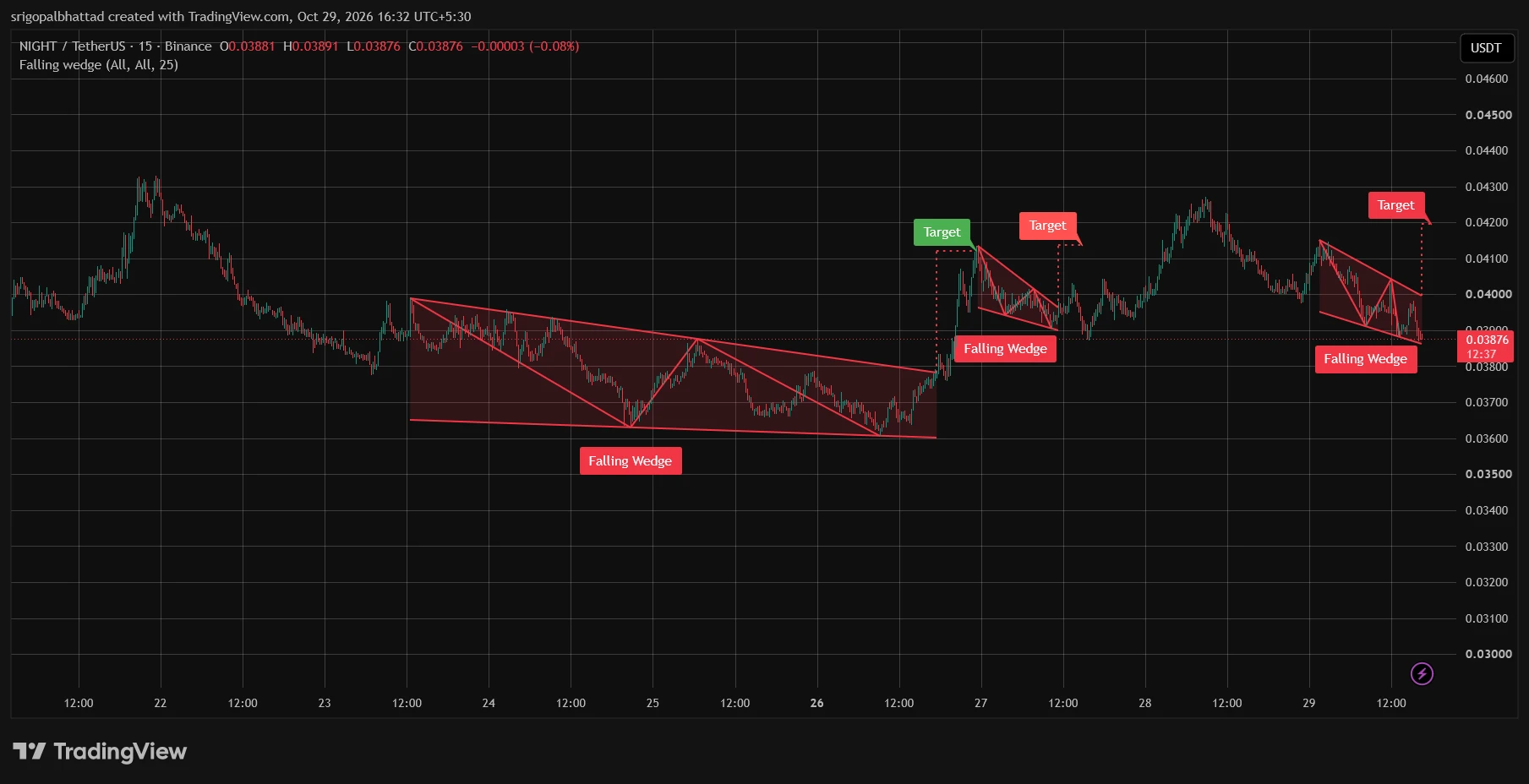Click the date label 24 on the time axis
Viewport: 1529px width, 784px height.
(x=489, y=703)
